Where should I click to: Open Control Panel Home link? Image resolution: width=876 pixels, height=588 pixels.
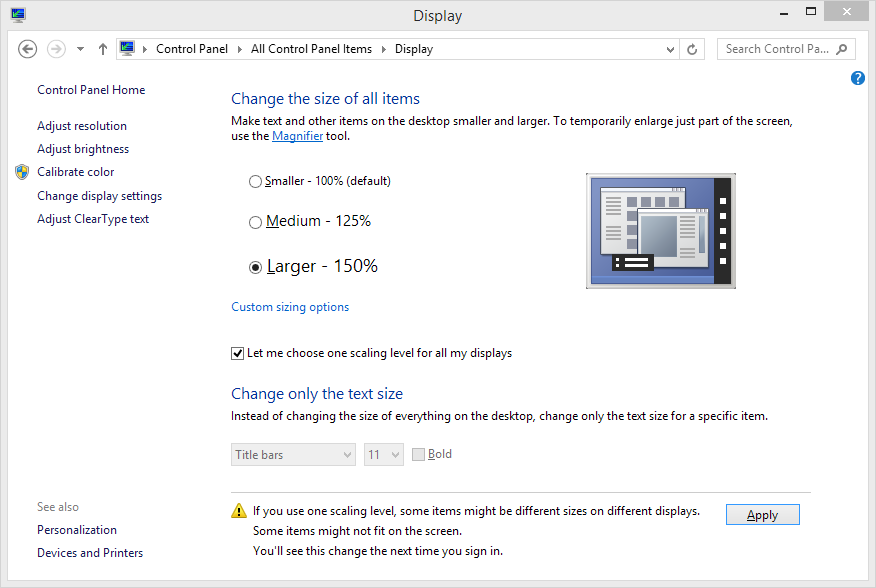[x=91, y=90]
